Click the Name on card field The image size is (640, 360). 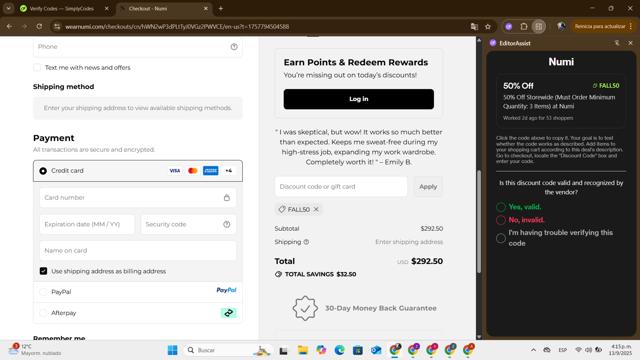(x=138, y=251)
